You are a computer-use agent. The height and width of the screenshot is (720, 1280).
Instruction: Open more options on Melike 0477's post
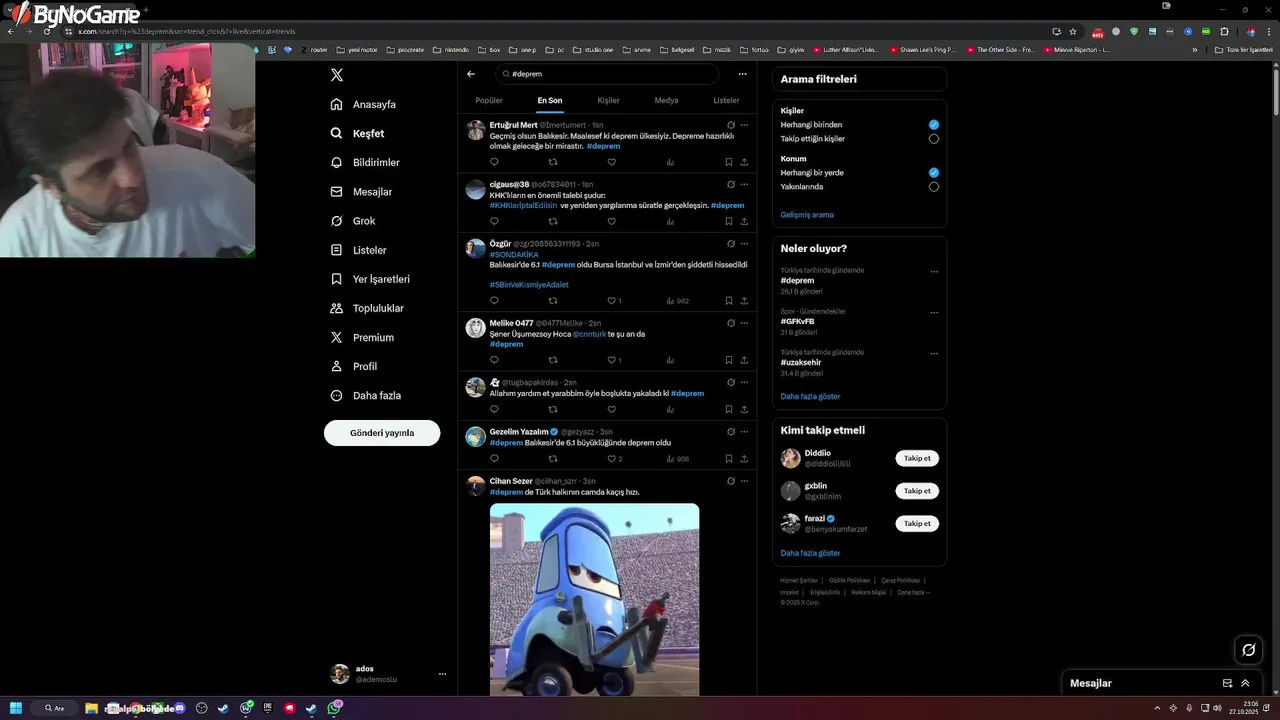(x=744, y=323)
